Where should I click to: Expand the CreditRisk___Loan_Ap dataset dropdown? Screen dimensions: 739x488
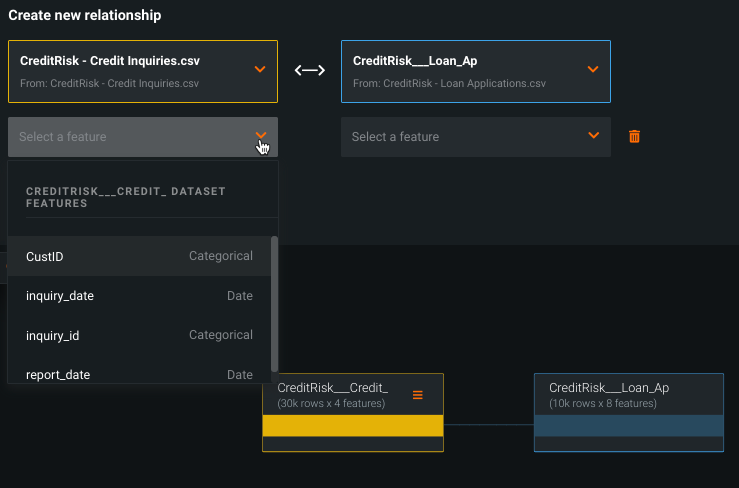coord(593,69)
